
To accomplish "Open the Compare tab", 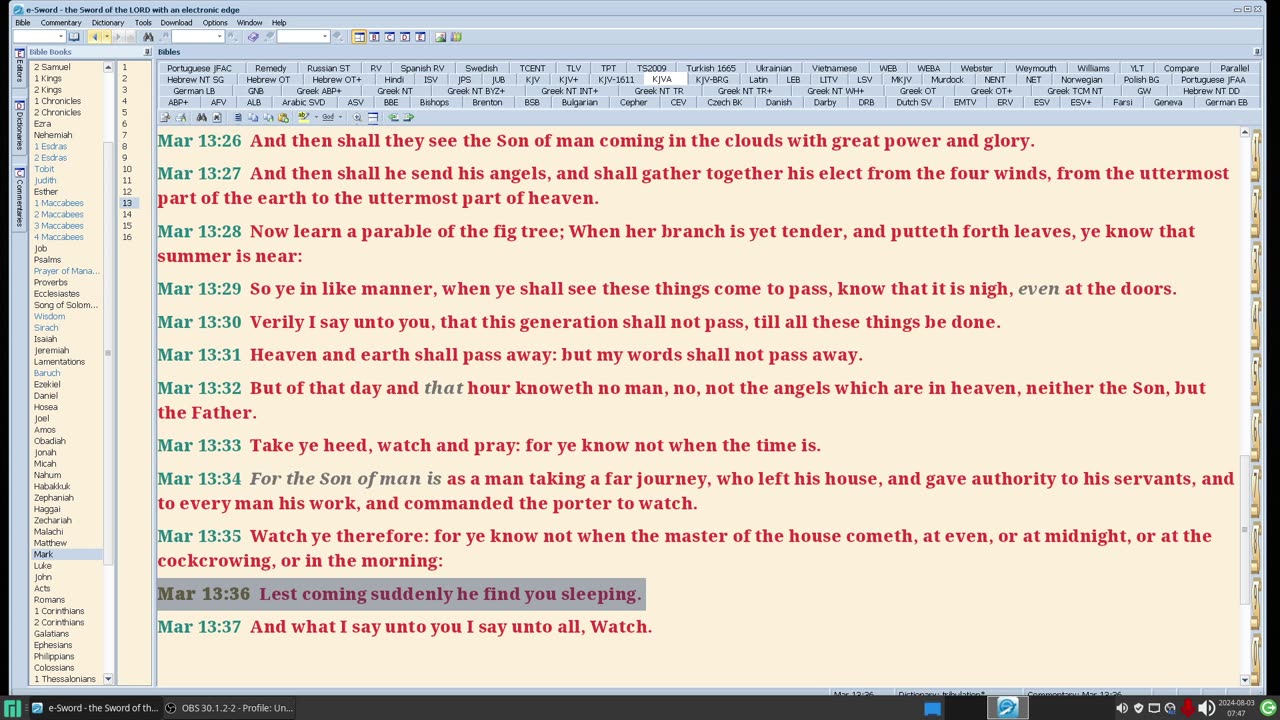I will (x=1181, y=69).
